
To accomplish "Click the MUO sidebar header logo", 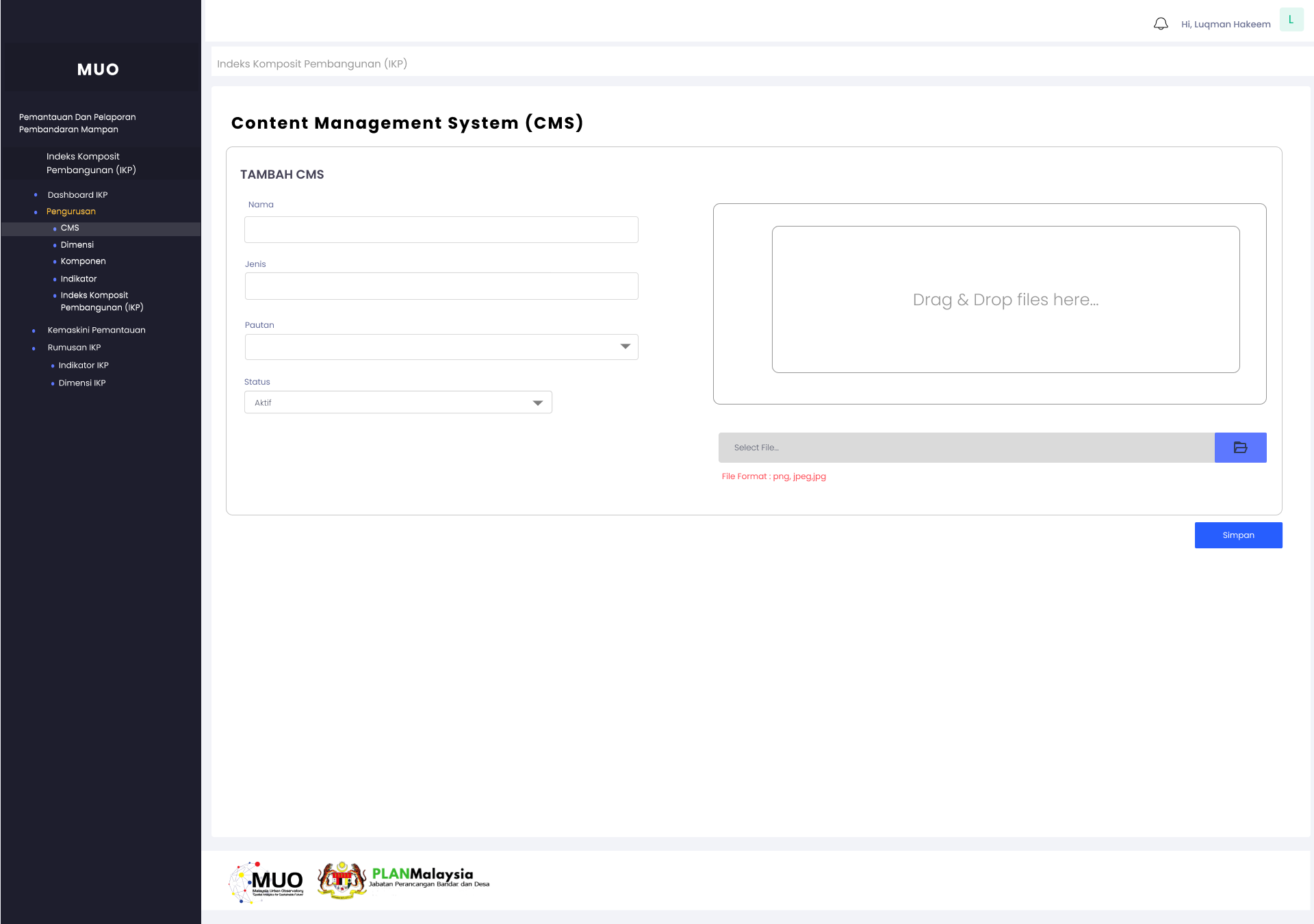I will click(98, 69).
